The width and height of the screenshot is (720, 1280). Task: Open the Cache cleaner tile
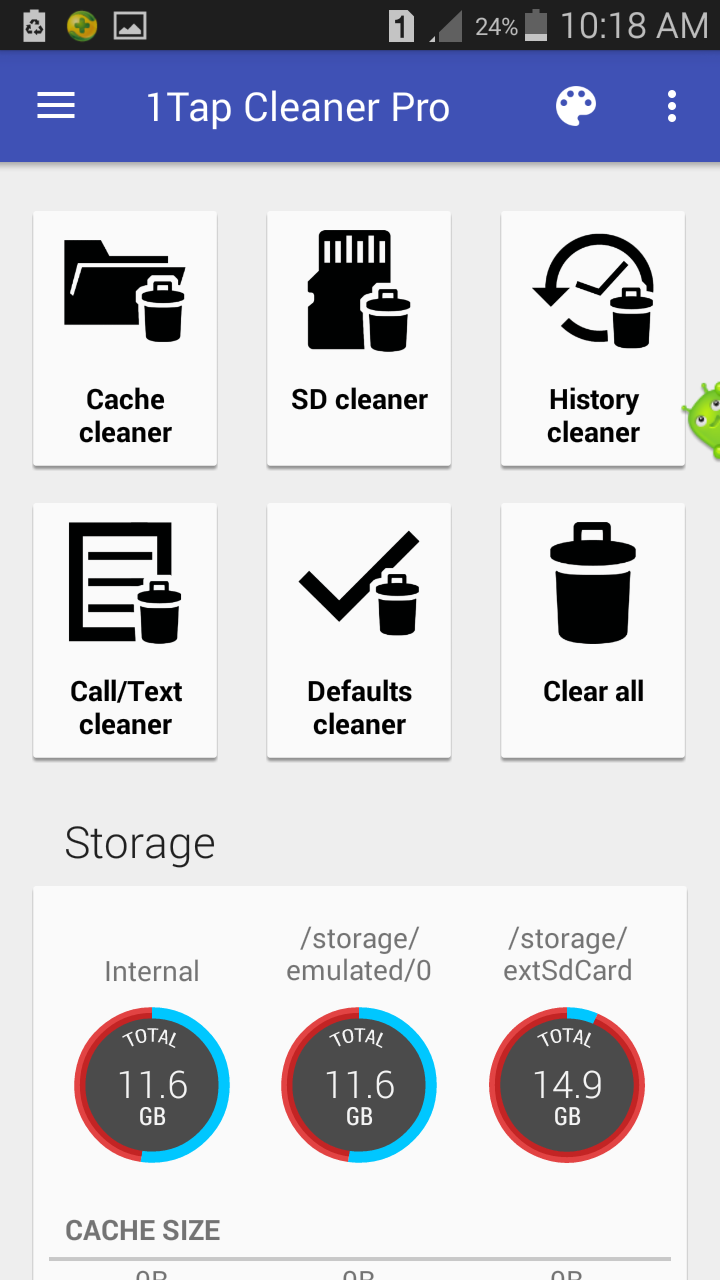(125, 338)
